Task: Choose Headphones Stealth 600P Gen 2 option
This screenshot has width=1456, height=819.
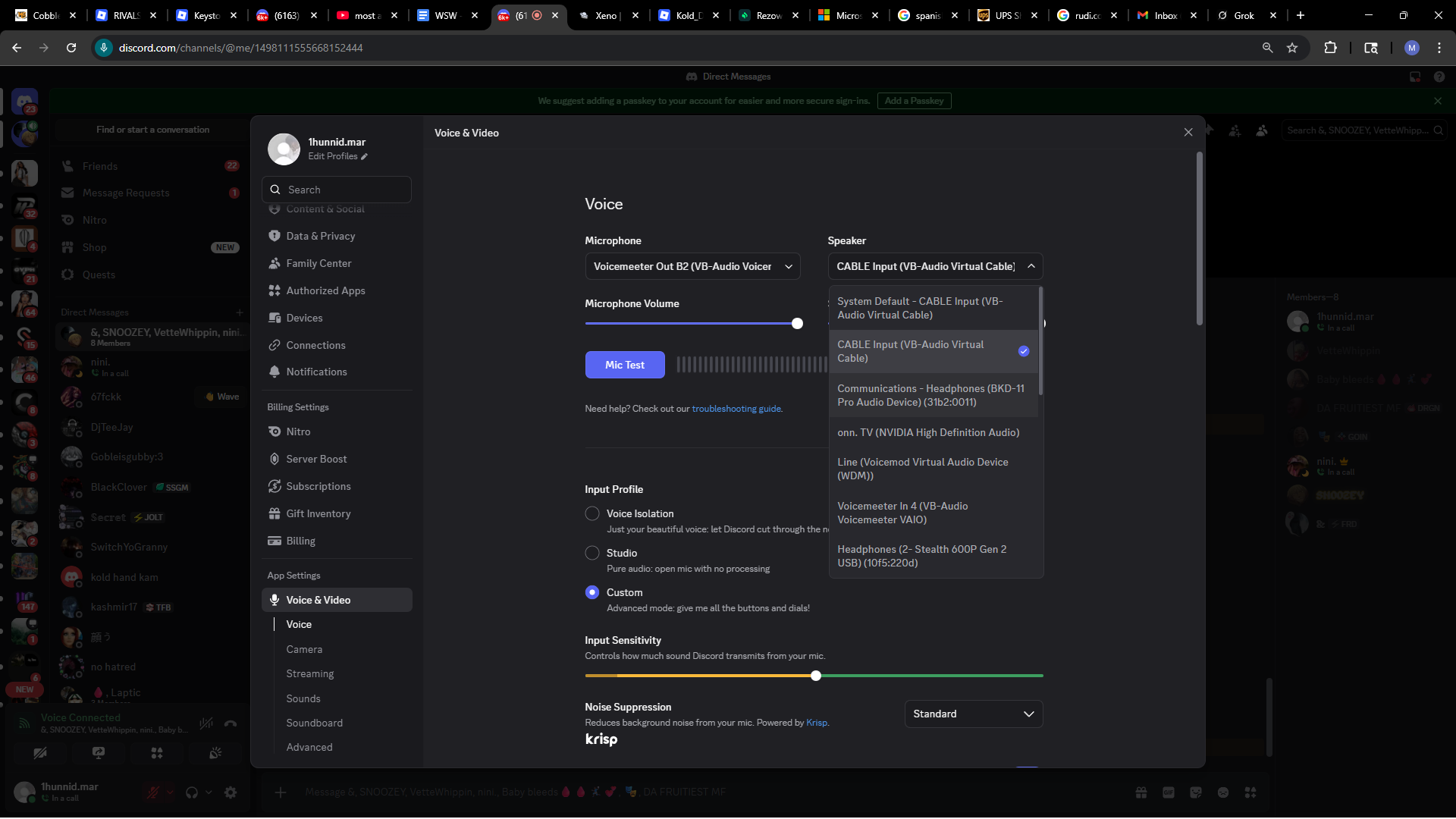Action: tap(933, 556)
